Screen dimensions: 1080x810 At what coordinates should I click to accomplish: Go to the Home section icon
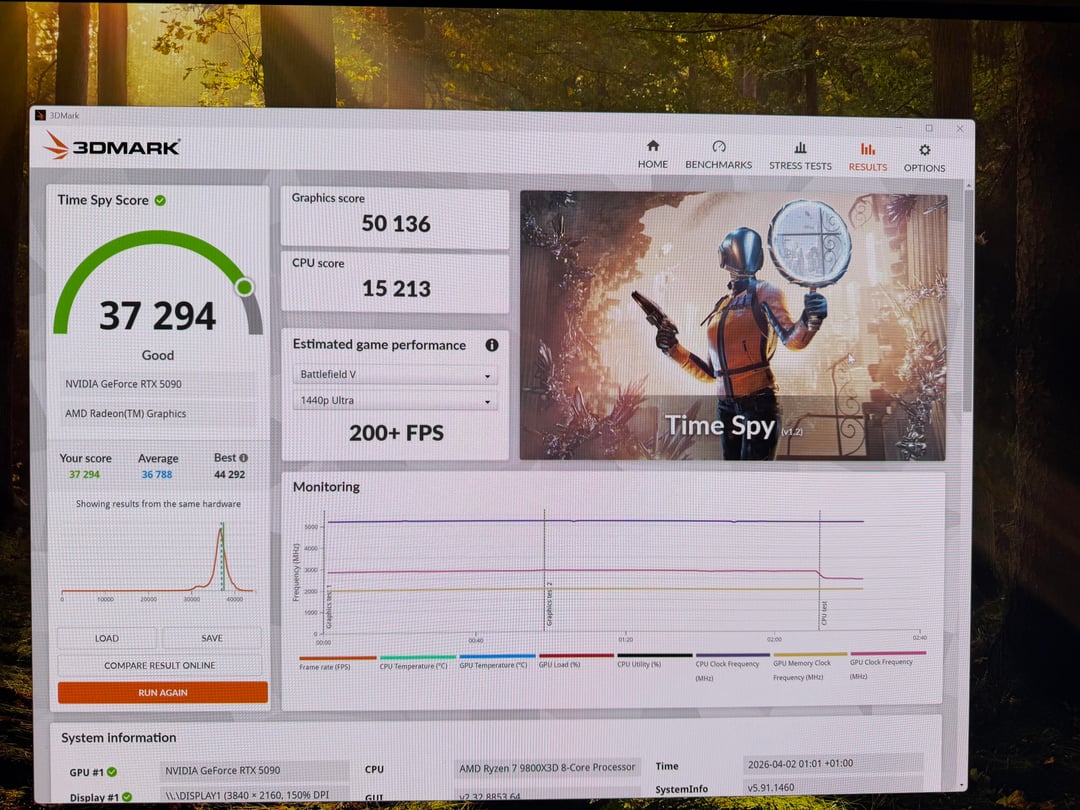pos(653,146)
